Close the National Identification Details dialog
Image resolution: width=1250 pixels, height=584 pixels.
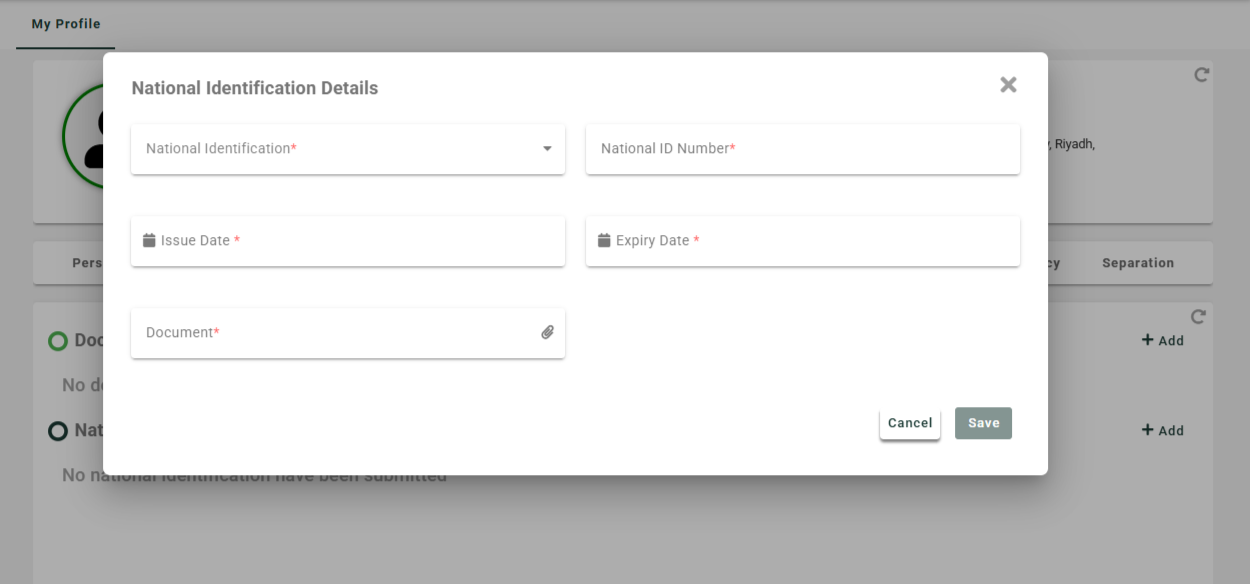tap(1008, 85)
